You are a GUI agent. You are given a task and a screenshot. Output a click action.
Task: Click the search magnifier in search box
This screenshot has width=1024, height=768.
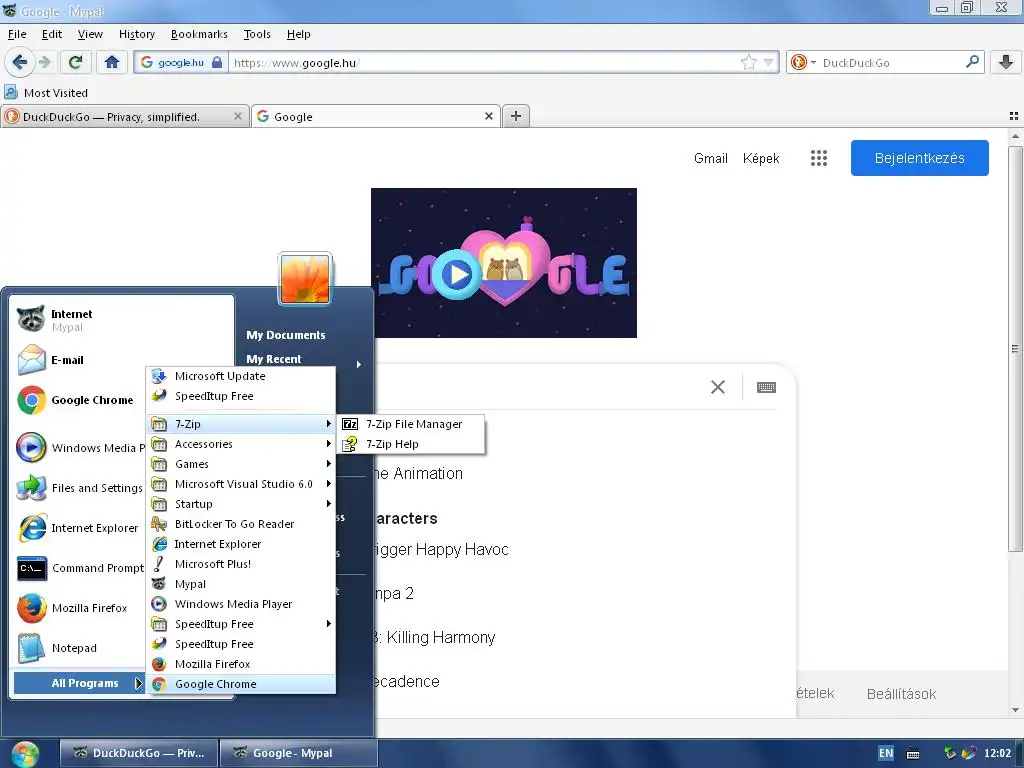972,62
